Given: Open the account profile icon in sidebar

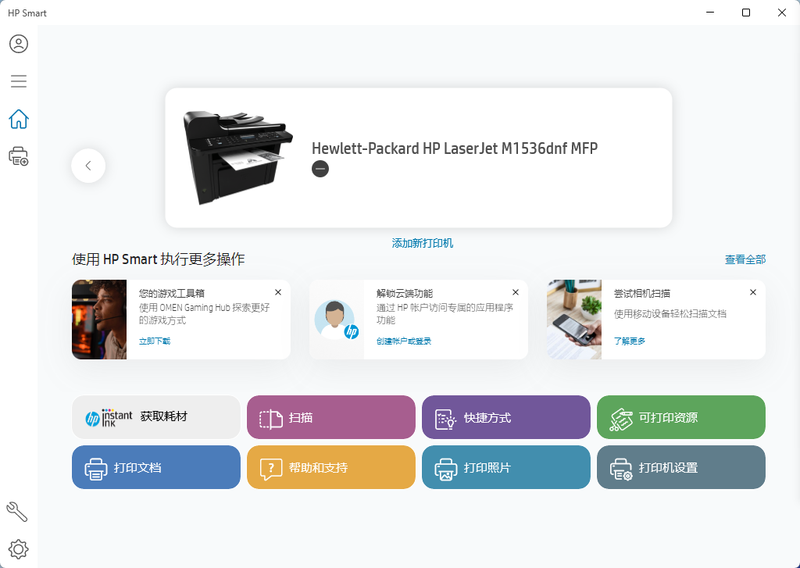Looking at the screenshot, I should click(x=18, y=44).
